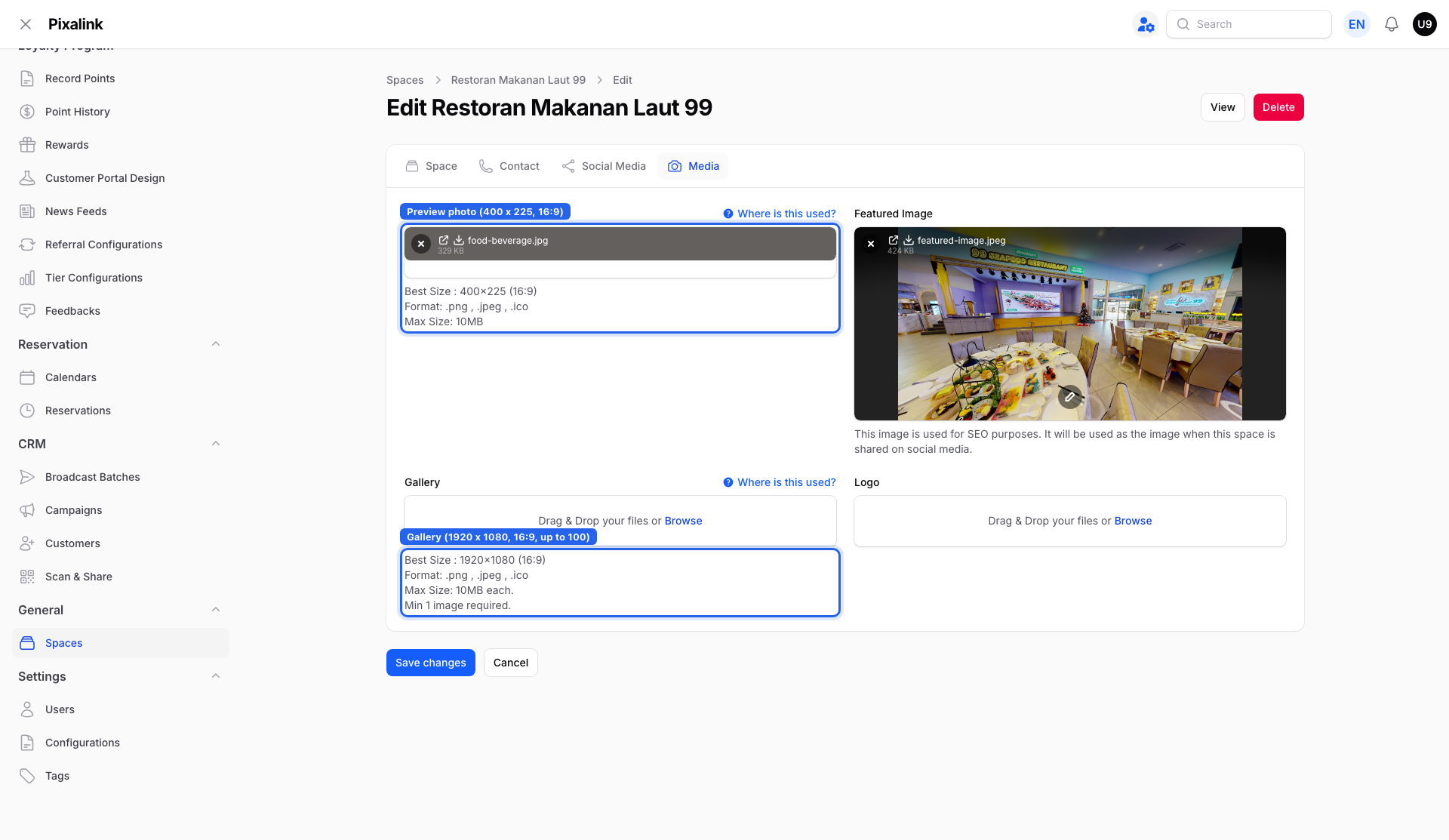Viewport: 1449px width, 840px height.
Task: Remove the featured-image.jpeg file
Action: click(x=871, y=244)
